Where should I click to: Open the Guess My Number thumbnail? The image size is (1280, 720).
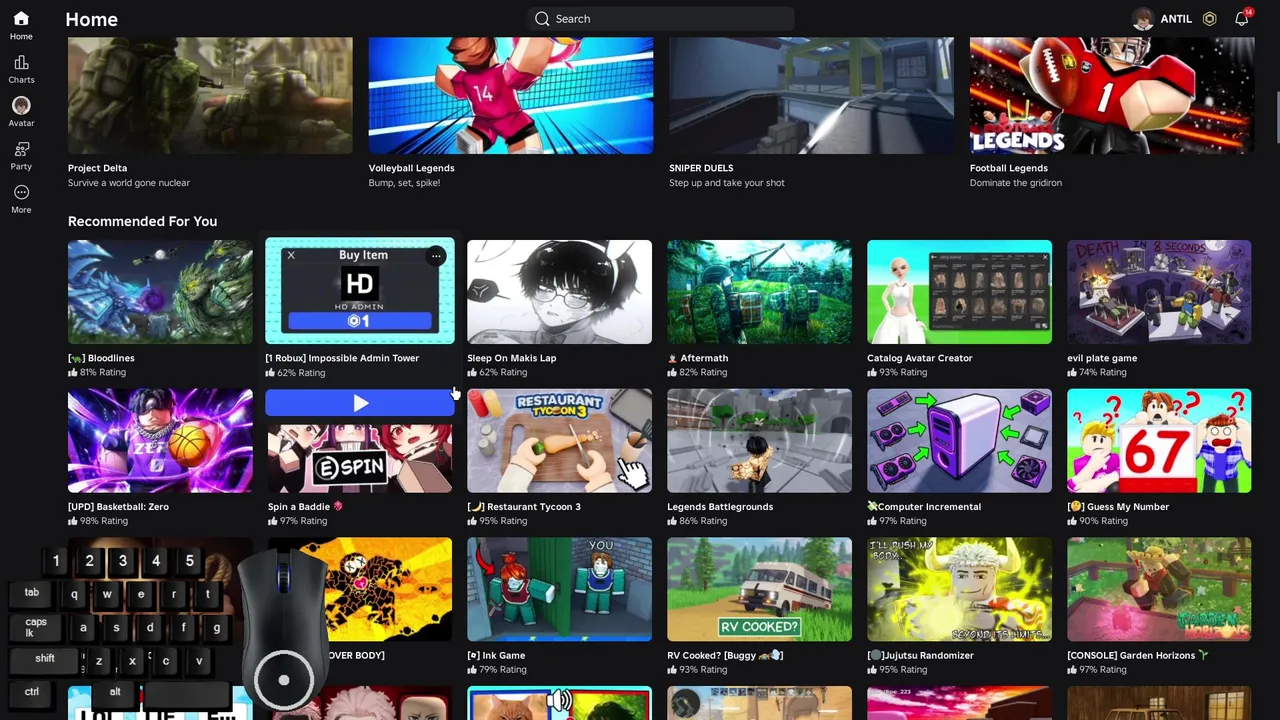[x=1159, y=441]
